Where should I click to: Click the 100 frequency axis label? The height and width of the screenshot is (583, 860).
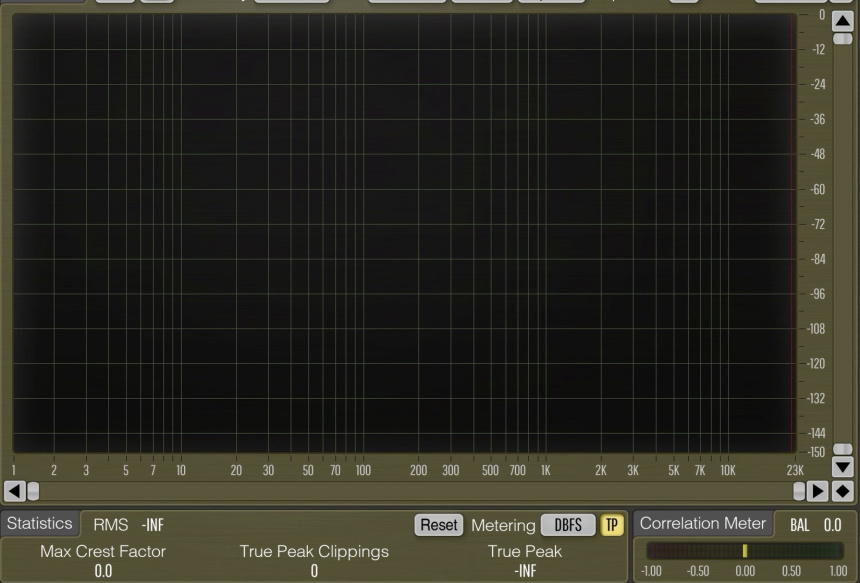tap(363, 470)
